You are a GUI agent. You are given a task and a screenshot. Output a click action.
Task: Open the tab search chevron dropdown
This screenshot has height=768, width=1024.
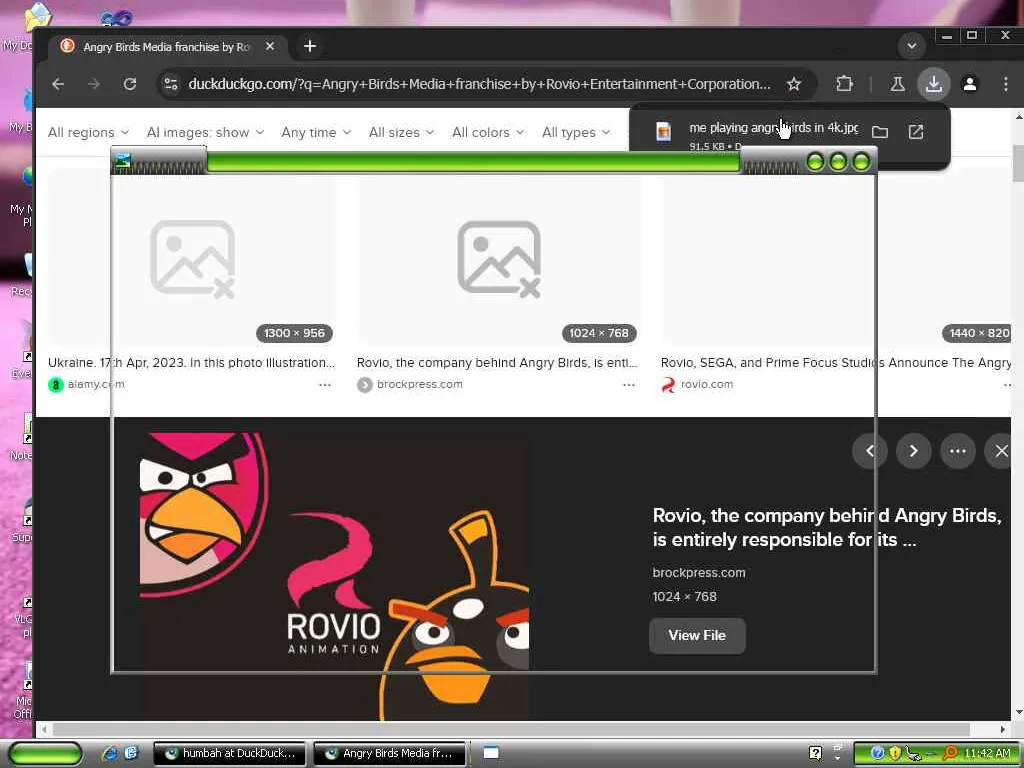912,46
